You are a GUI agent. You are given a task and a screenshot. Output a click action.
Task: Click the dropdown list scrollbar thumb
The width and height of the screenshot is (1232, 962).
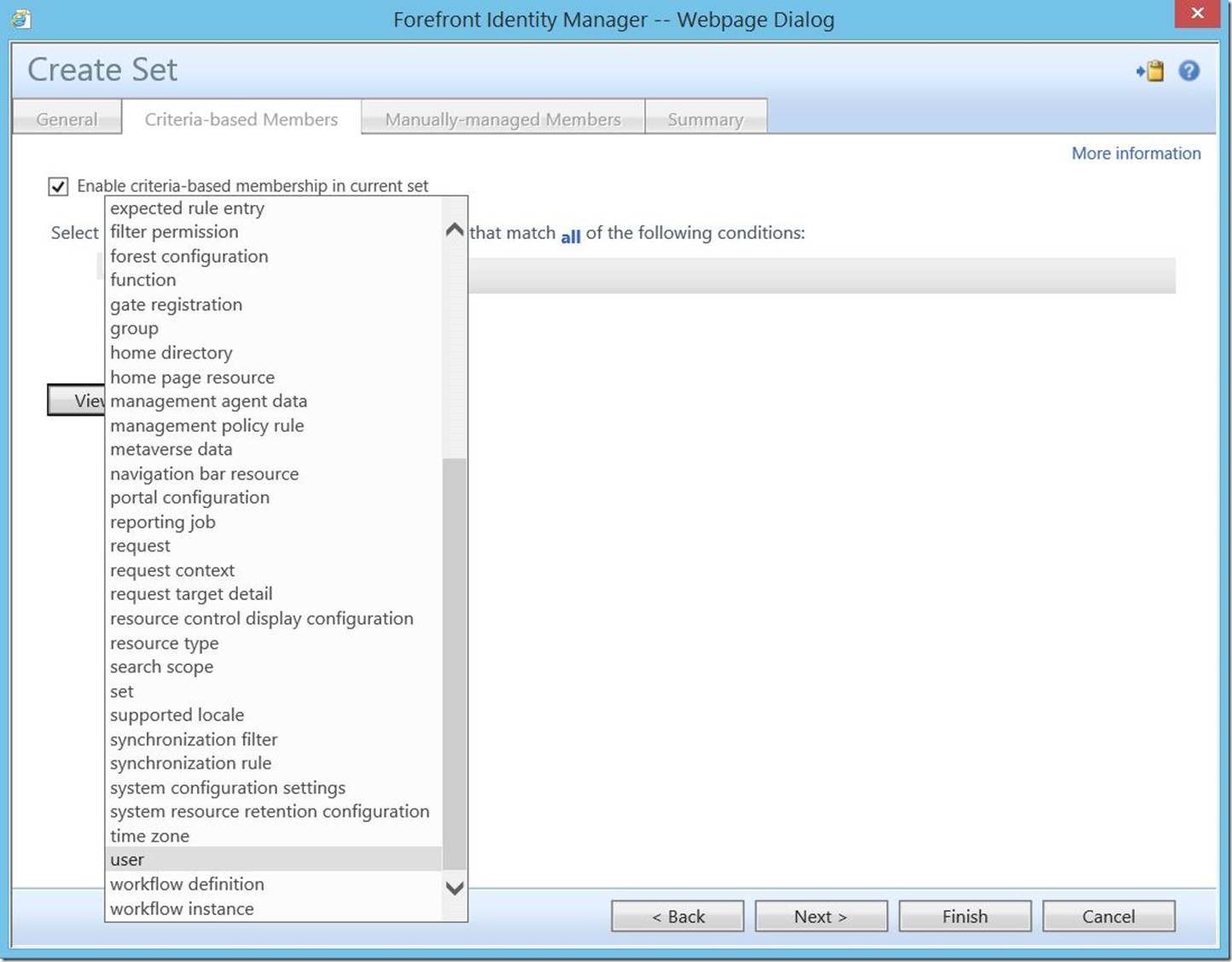(455, 664)
